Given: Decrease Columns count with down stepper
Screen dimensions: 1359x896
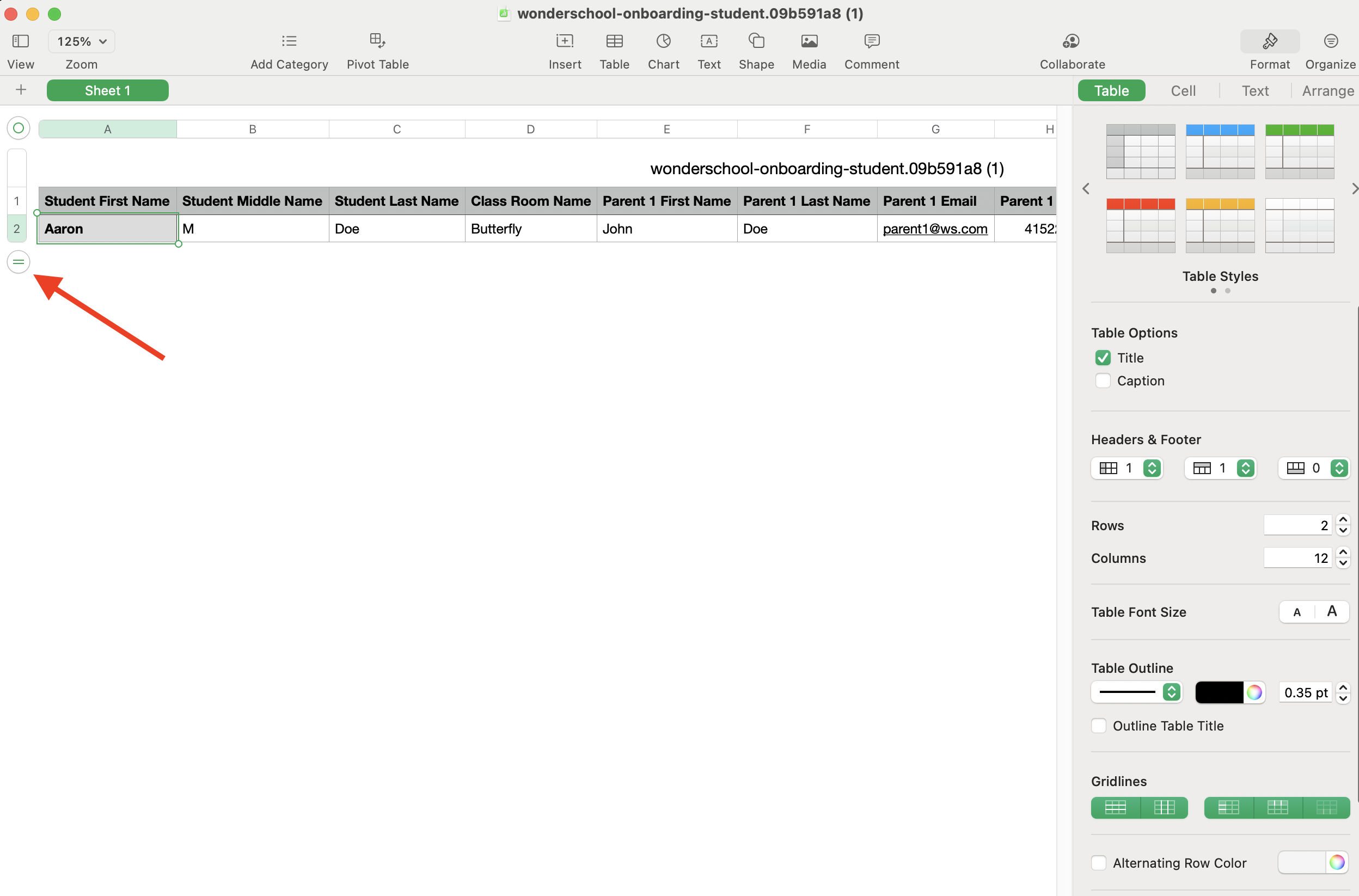Looking at the screenshot, I should pos(1343,563).
